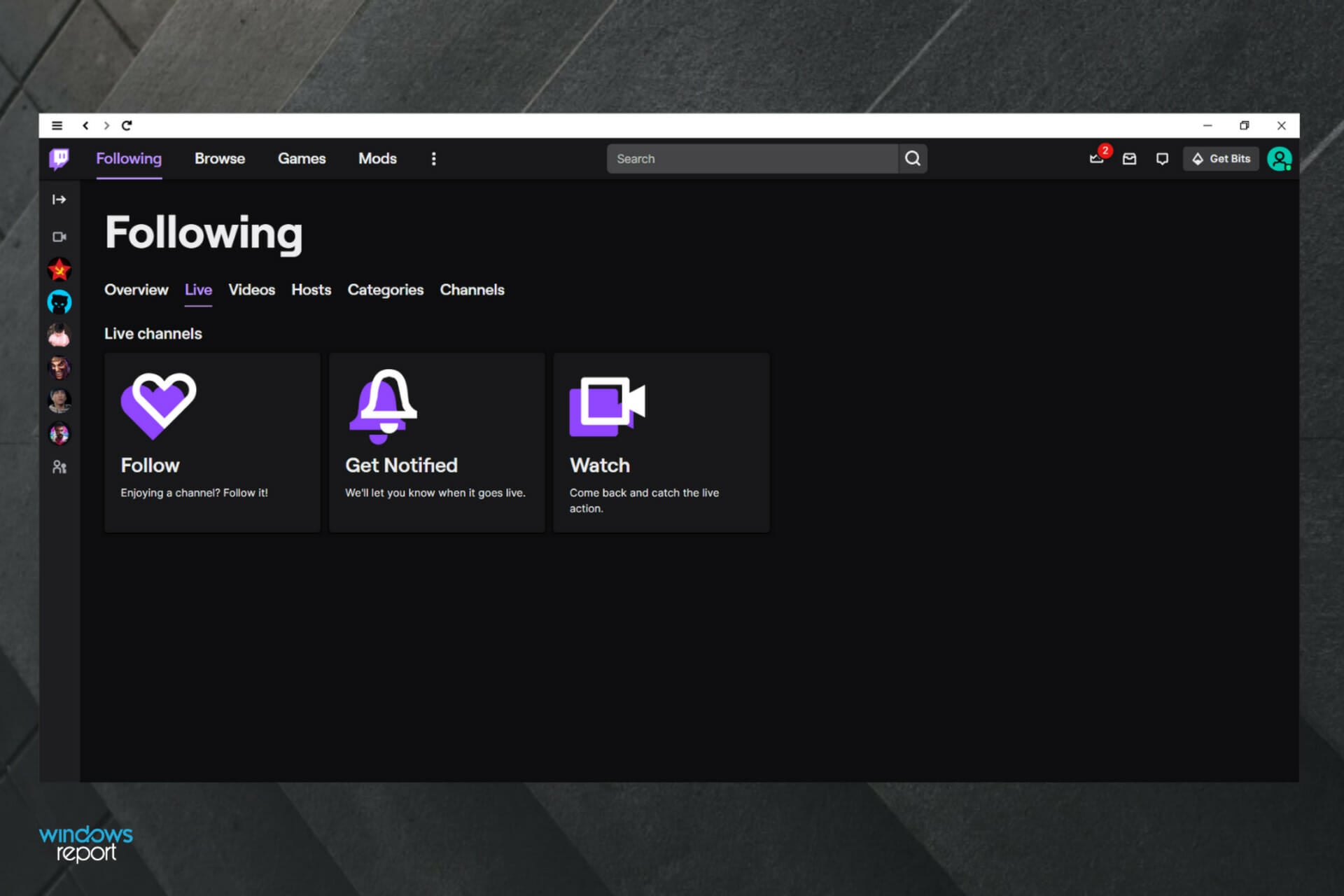Open the hamburger menu in the title bar
The height and width of the screenshot is (896, 1344).
click(x=57, y=125)
